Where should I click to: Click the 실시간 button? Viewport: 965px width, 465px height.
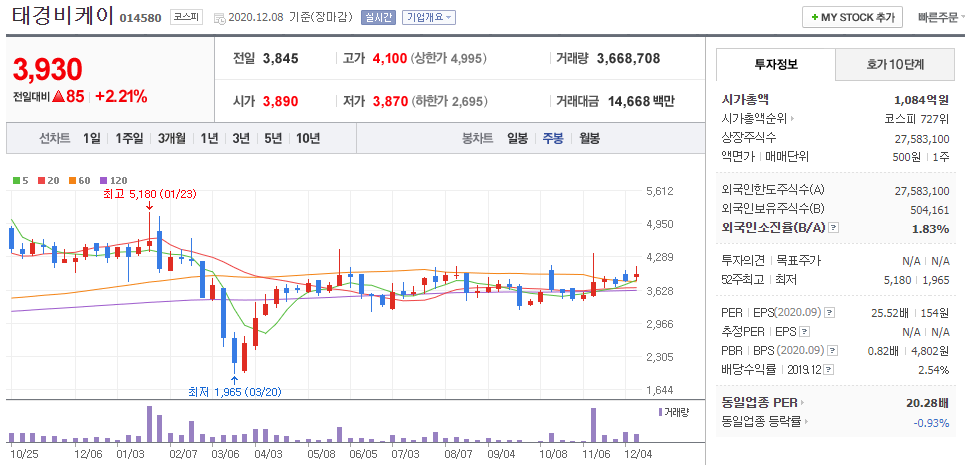pyautogui.click(x=378, y=17)
